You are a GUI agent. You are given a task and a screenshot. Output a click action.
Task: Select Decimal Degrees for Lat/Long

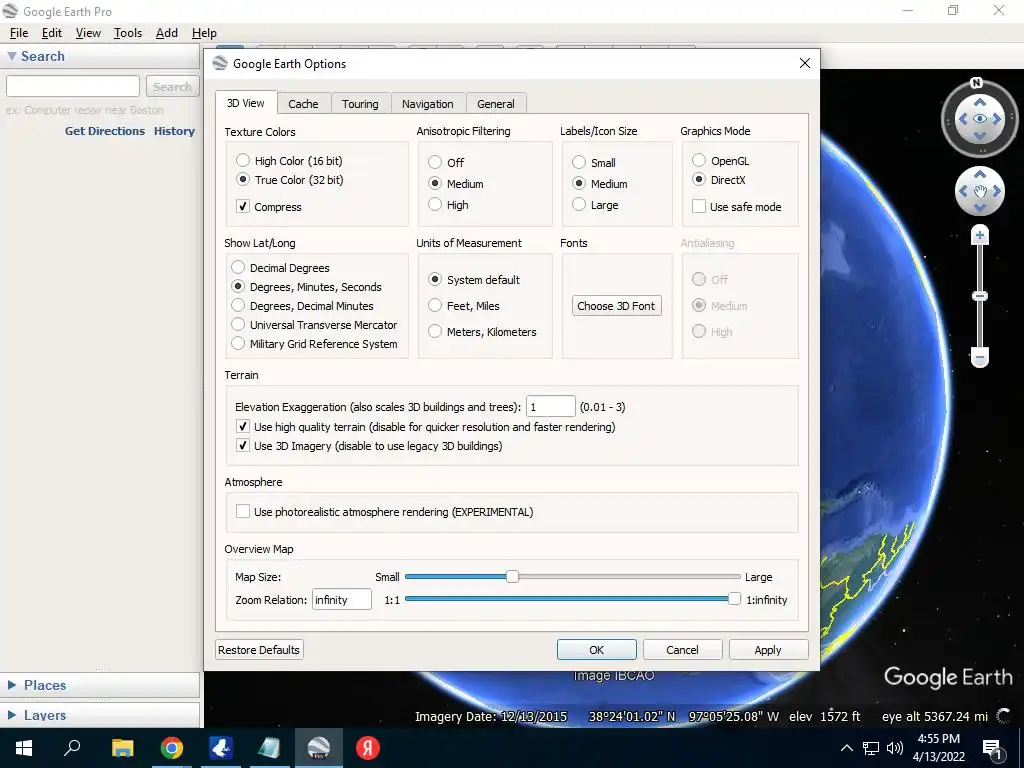click(238, 267)
